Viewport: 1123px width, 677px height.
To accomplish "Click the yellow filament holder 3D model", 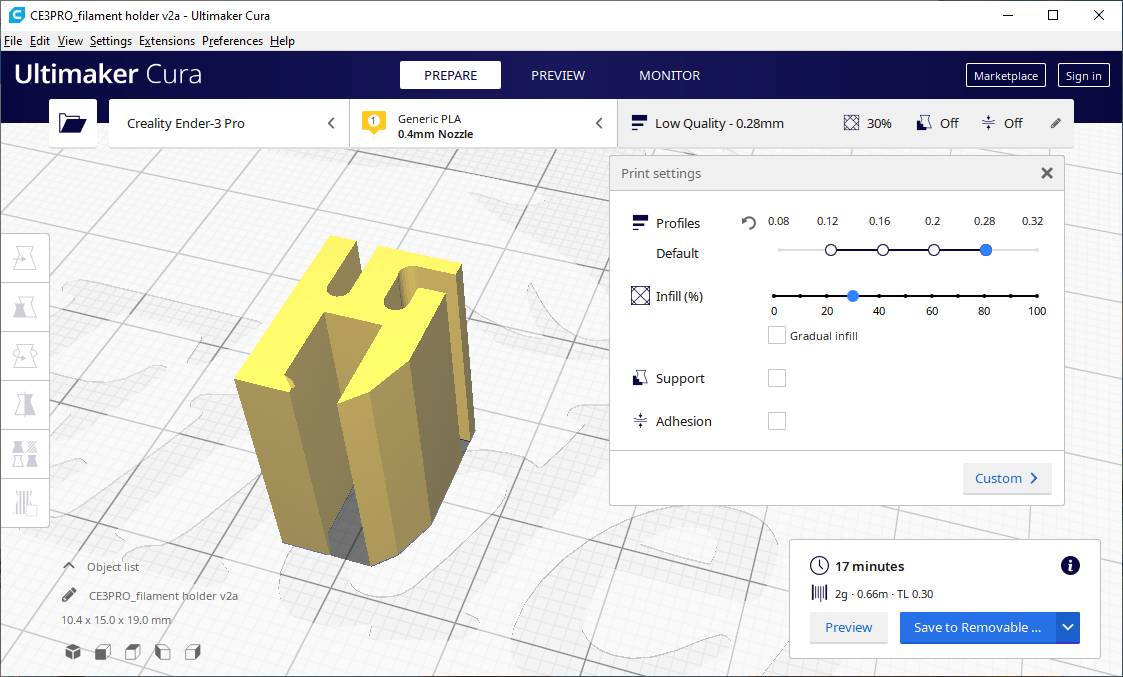I will [358, 401].
